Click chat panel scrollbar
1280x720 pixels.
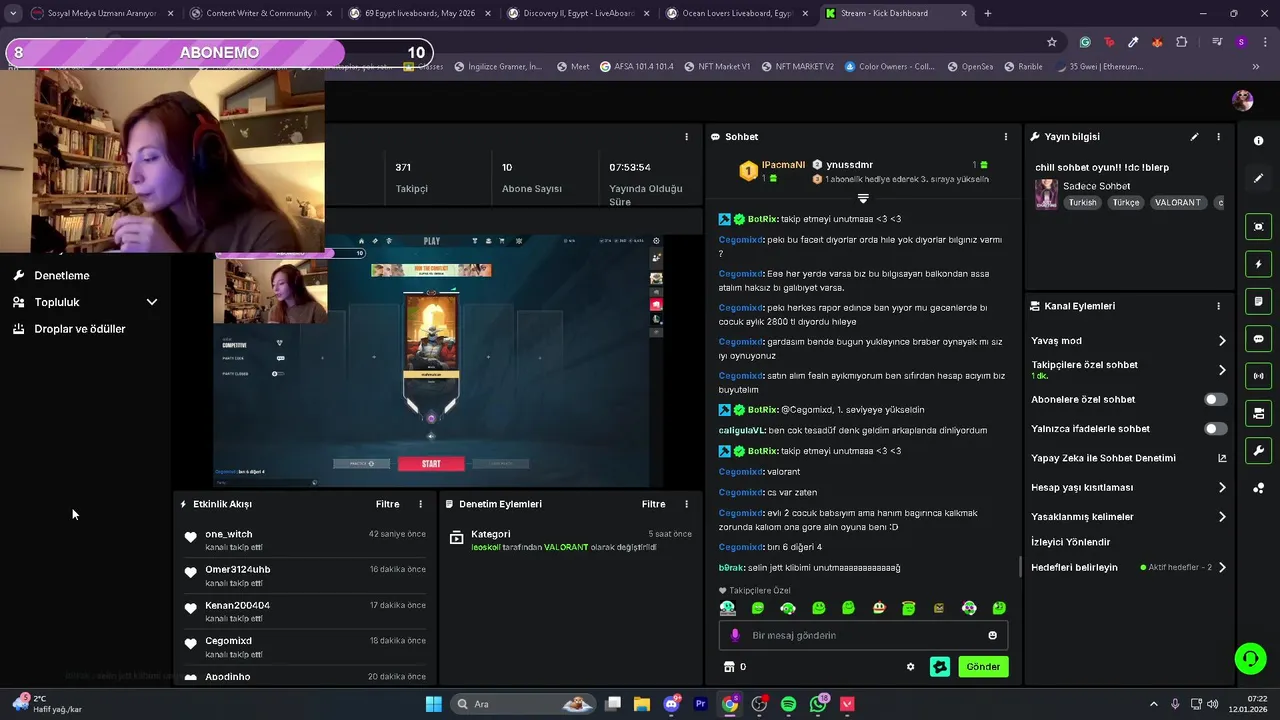click(x=1020, y=567)
